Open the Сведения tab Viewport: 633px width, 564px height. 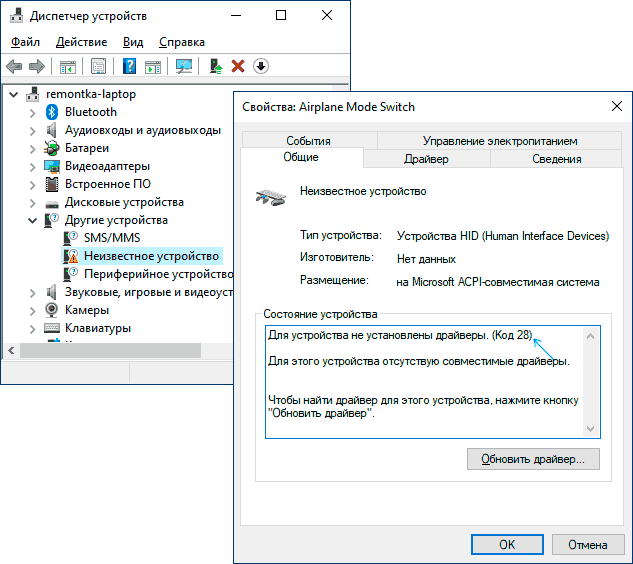point(556,159)
